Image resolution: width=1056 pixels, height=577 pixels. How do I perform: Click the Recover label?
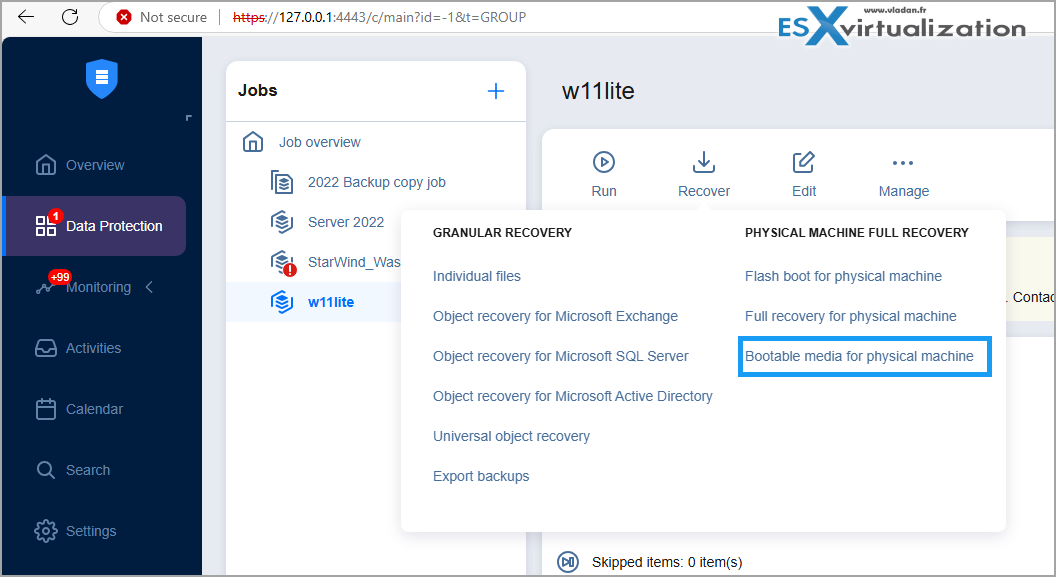click(x=704, y=191)
